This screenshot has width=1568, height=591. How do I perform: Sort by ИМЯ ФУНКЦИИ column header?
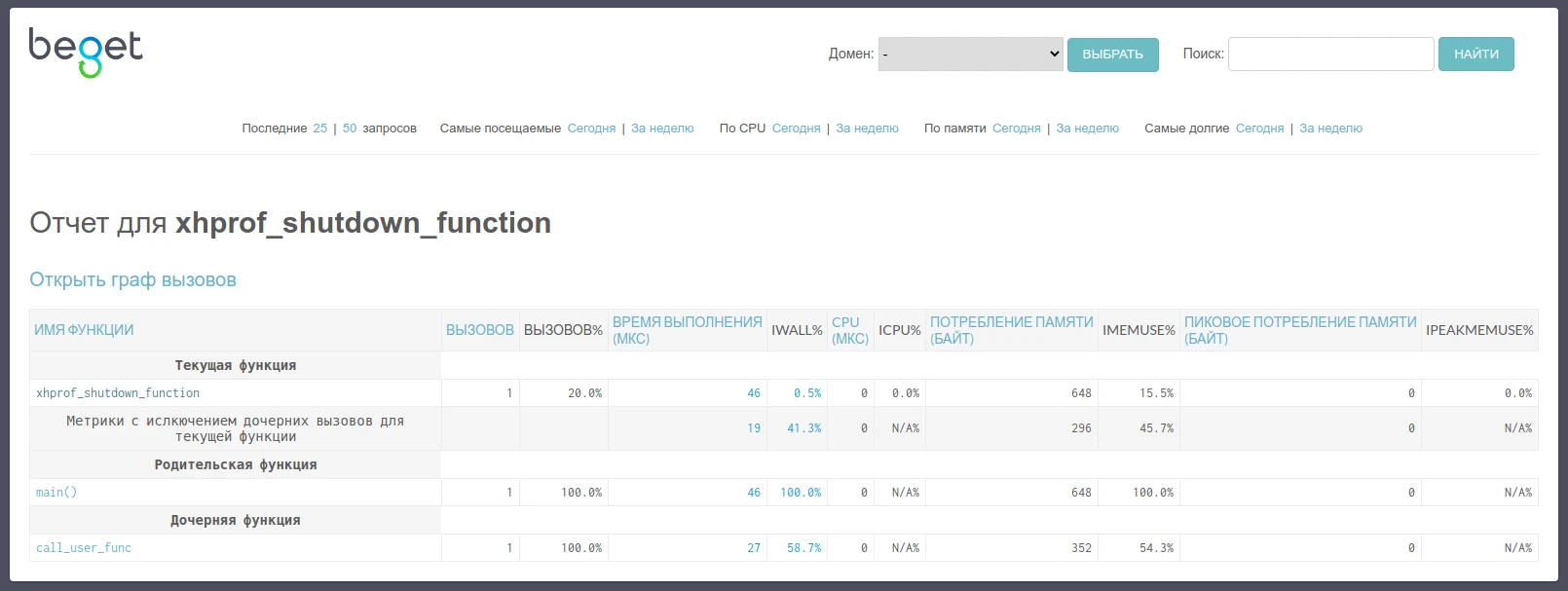[84, 330]
